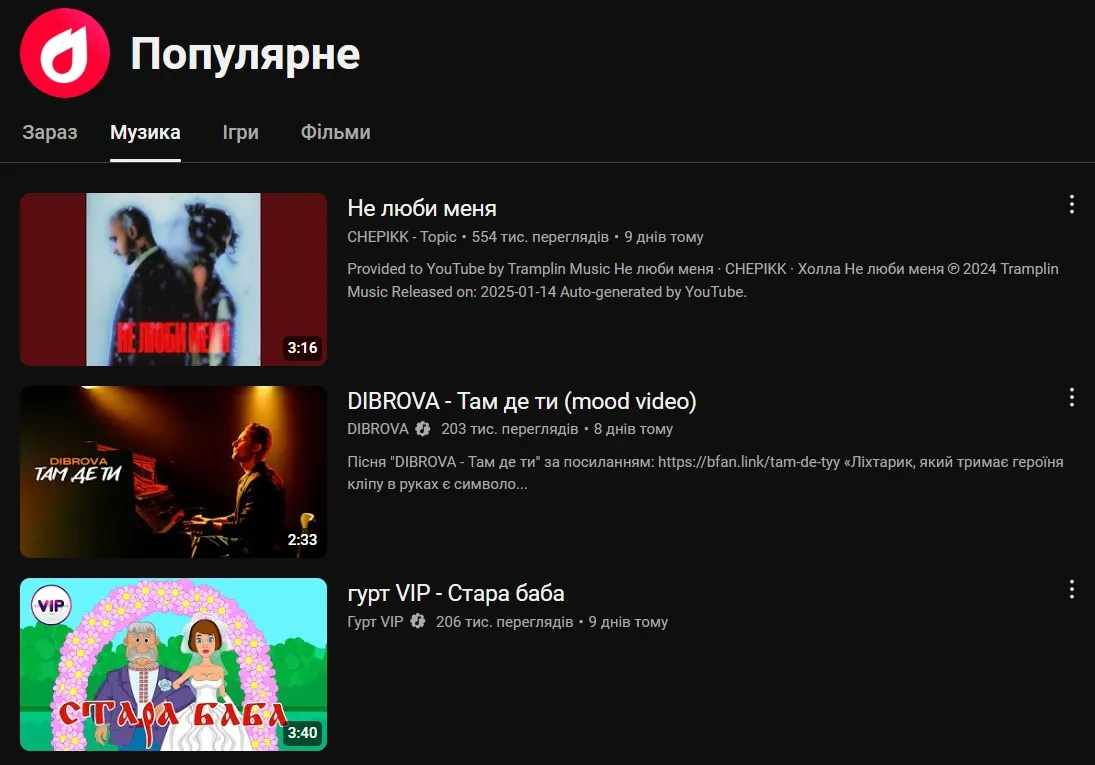The height and width of the screenshot is (765, 1095).
Task: Visit CHEPIKK - Topic channel link
Action: pyautogui.click(x=401, y=237)
